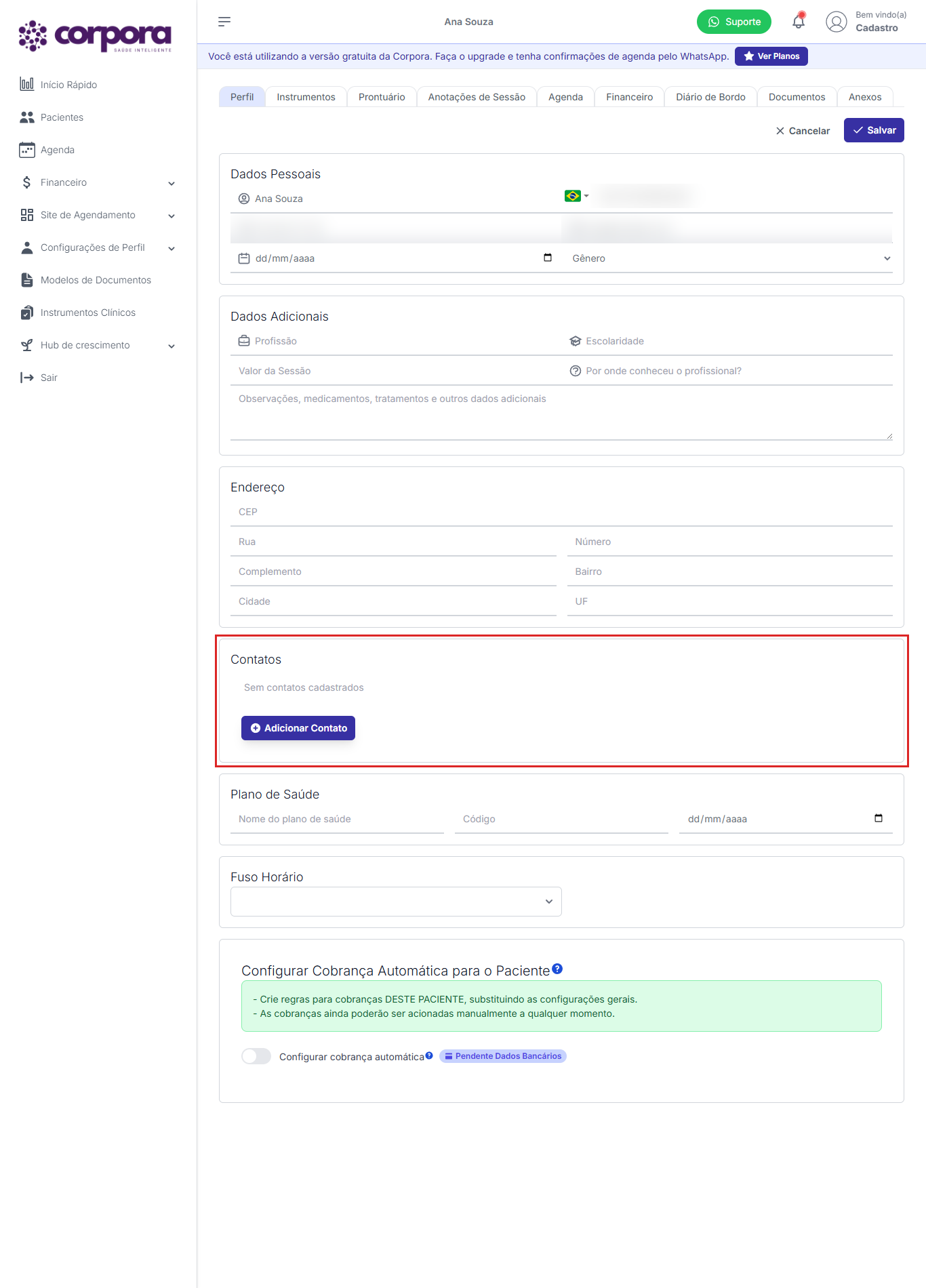Open the notifications bell
The image size is (926, 1288).
tap(799, 21)
